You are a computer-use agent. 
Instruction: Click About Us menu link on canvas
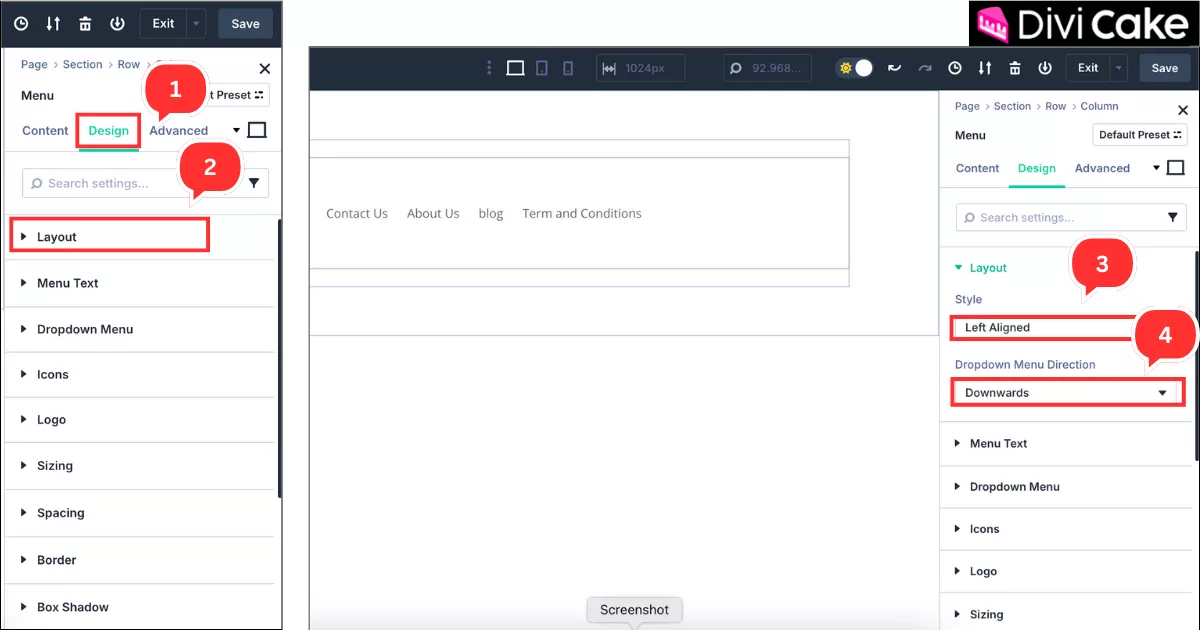433,213
